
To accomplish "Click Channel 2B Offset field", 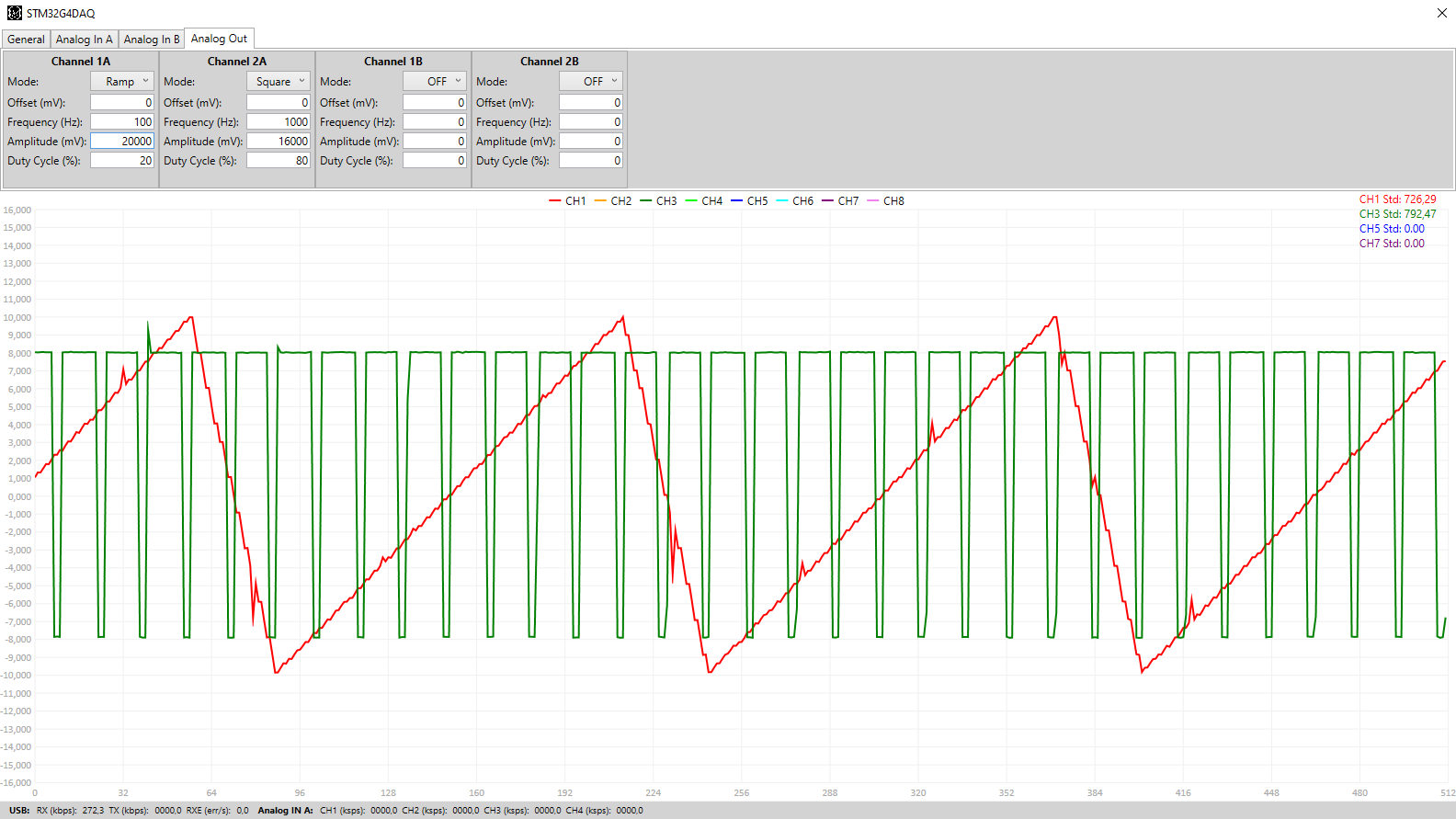I will point(591,102).
